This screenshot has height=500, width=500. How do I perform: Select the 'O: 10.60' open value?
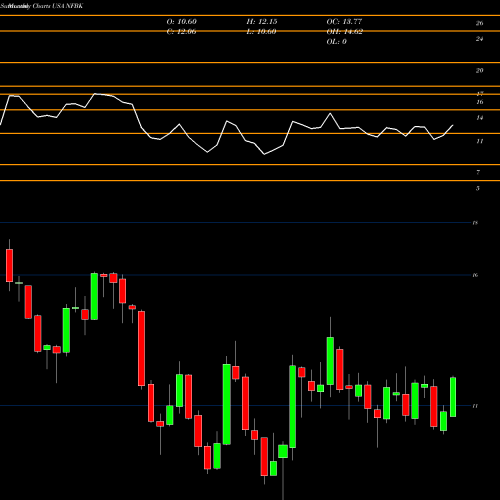tap(182, 22)
